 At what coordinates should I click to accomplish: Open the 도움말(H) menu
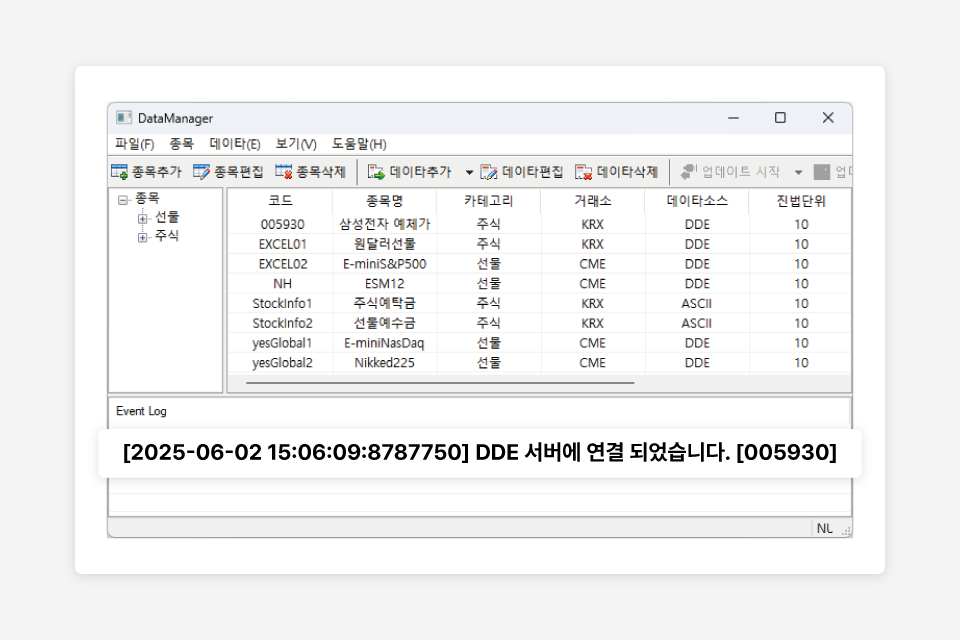click(x=359, y=144)
